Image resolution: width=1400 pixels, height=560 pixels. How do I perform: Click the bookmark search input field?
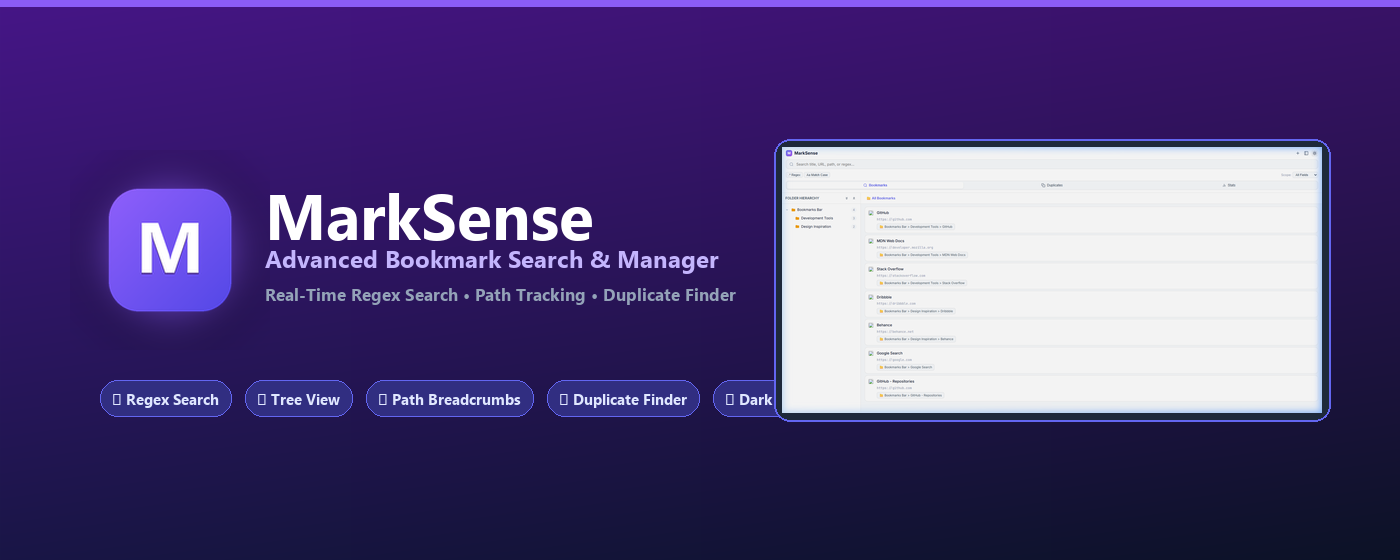click(1052, 164)
